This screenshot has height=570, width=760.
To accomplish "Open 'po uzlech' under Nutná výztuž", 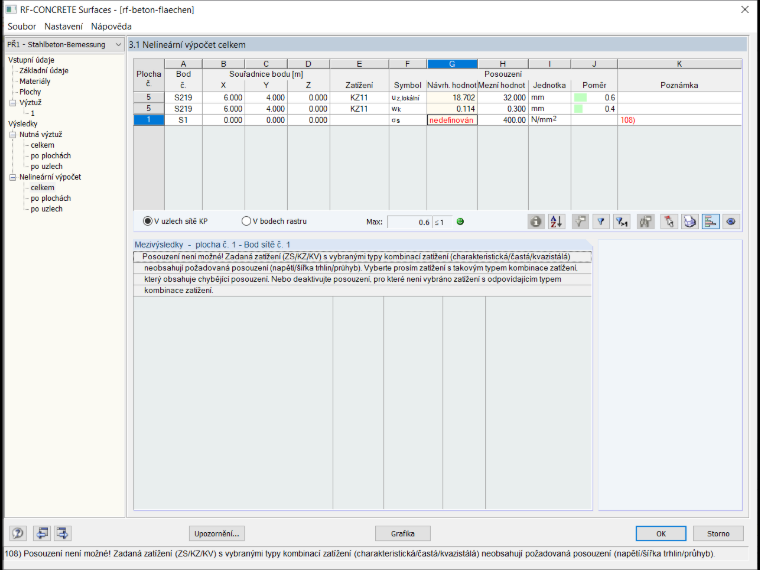I will [46, 167].
